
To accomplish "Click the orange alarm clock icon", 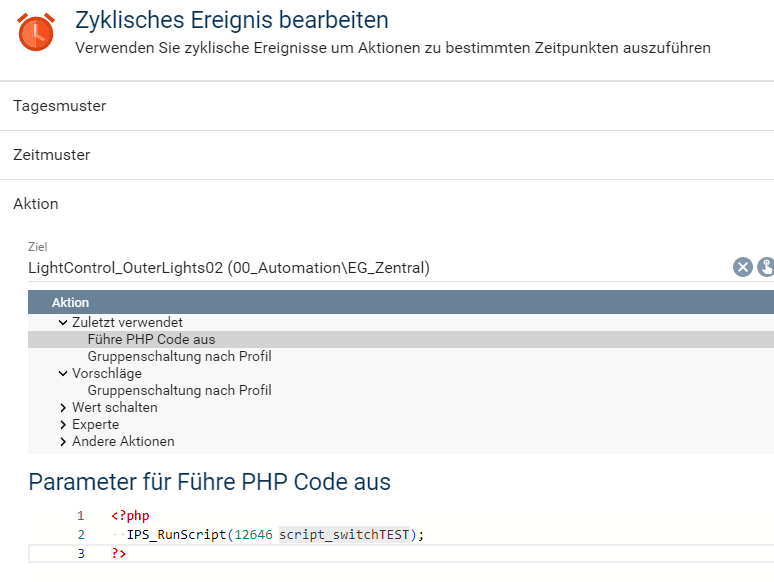I will (36, 32).
